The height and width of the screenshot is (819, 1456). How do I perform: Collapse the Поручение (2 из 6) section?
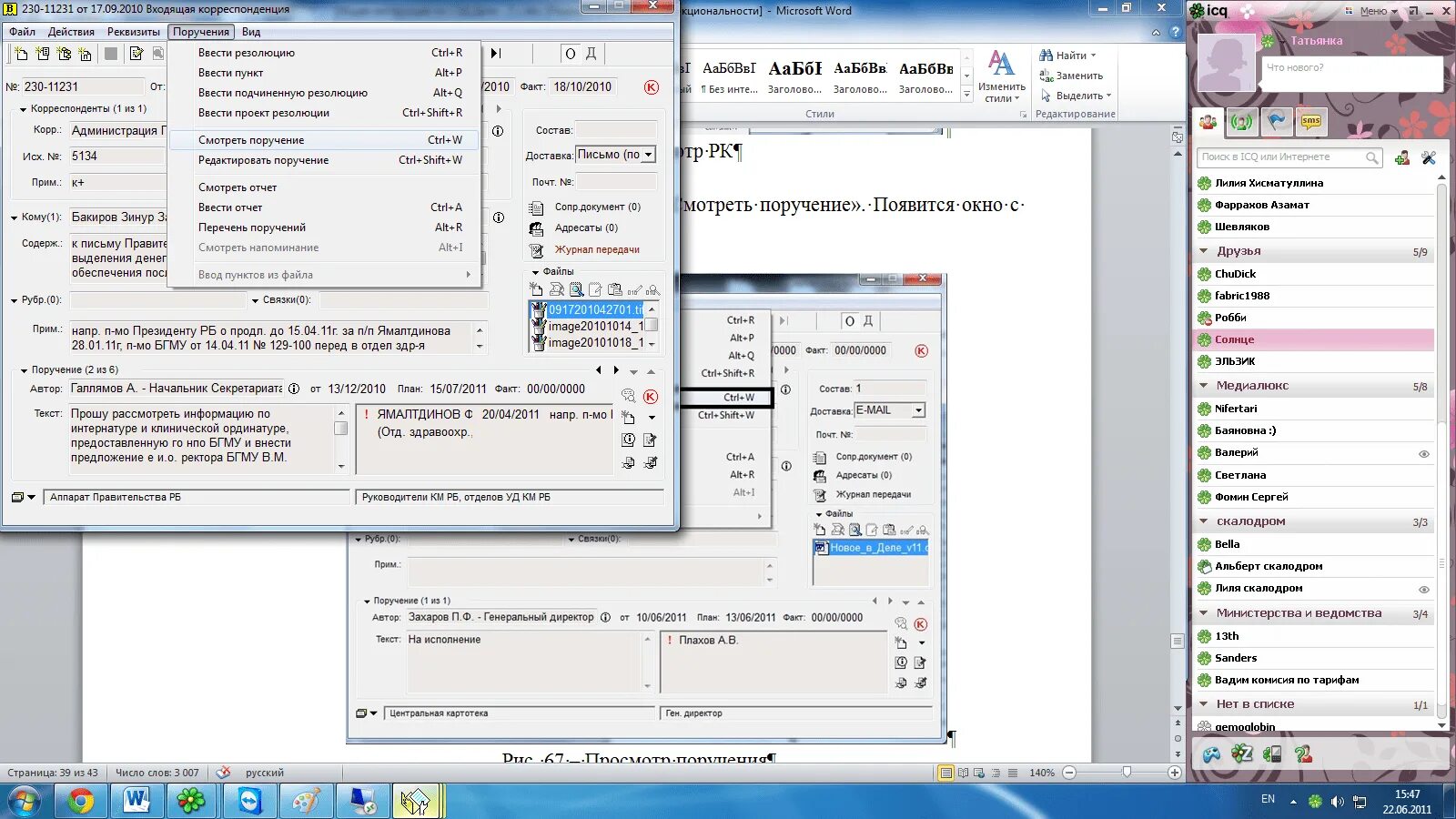pyautogui.click(x=24, y=370)
